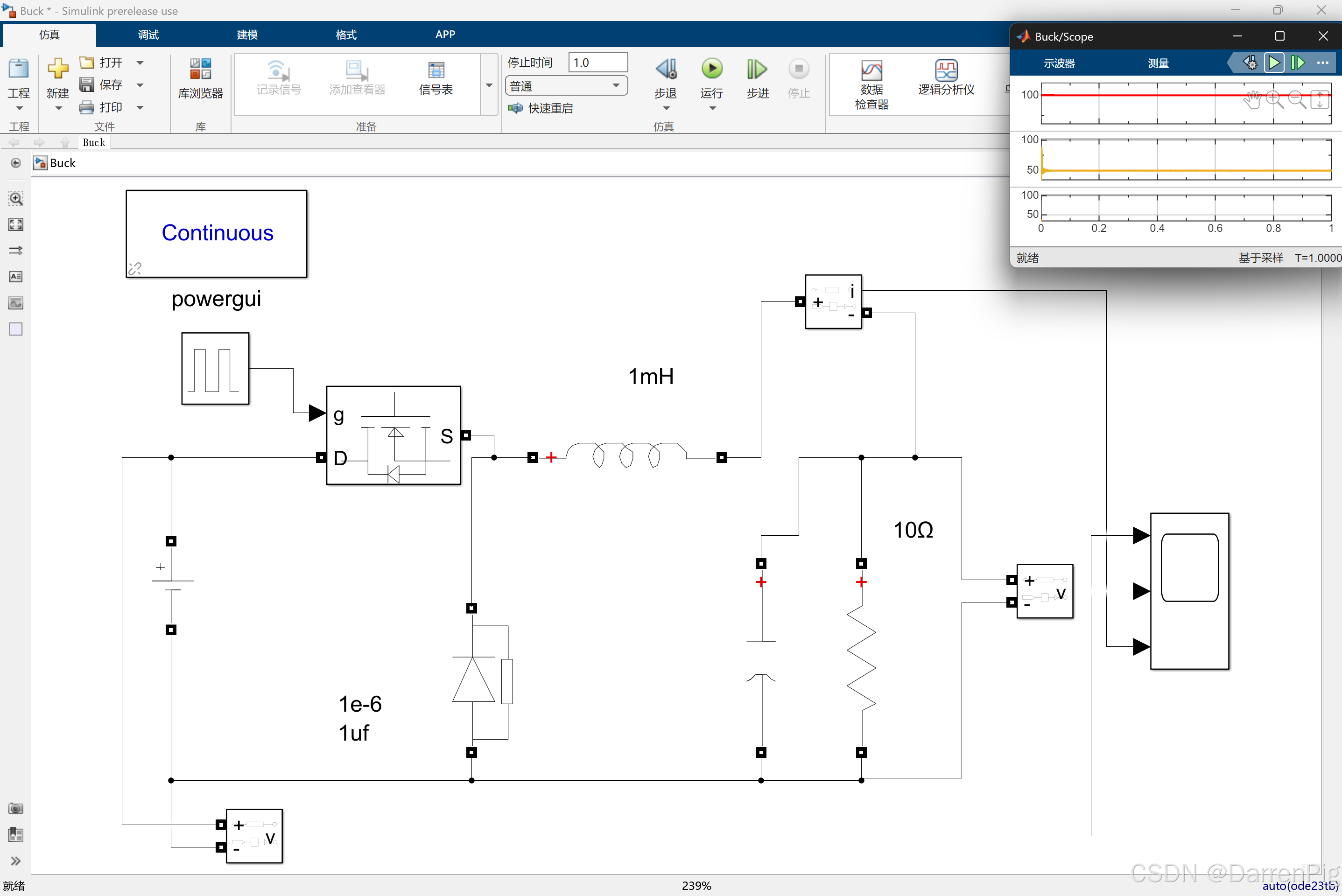Switch to the Modeling tab

point(247,35)
